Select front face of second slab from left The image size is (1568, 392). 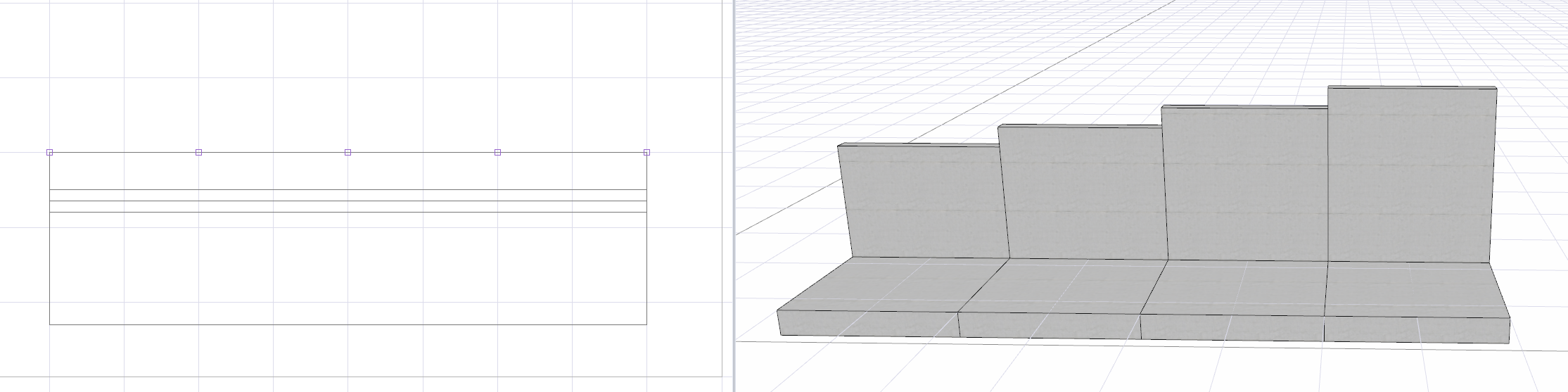(x=1050, y=327)
